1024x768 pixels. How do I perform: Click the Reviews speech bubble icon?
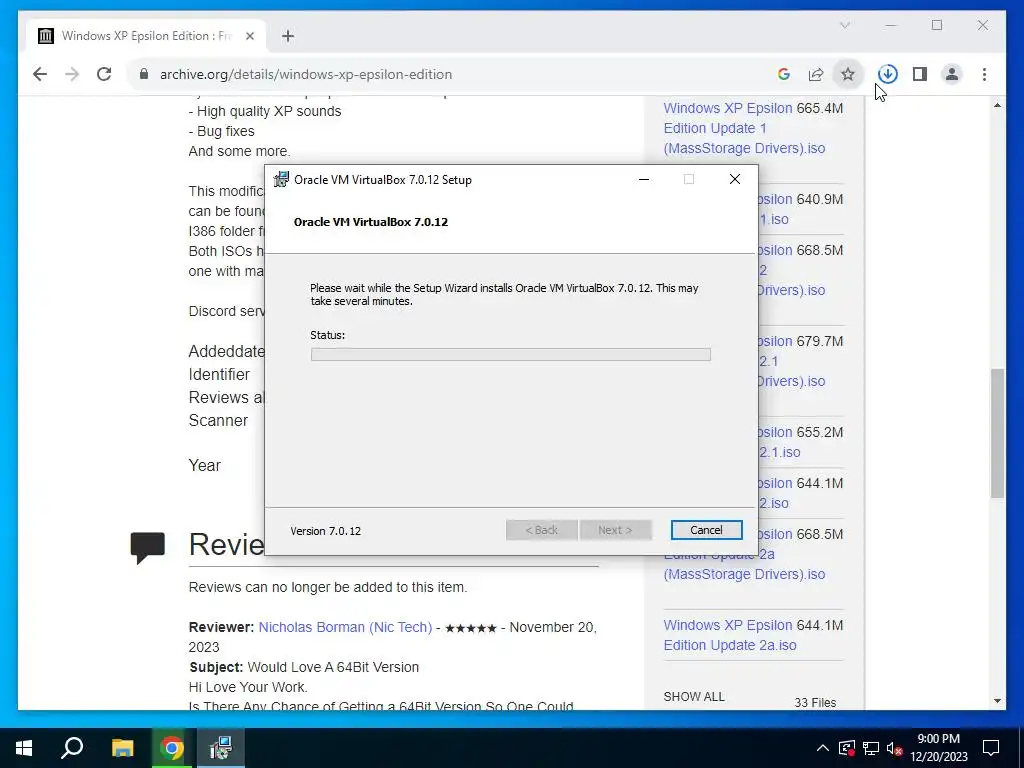click(x=148, y=547)
